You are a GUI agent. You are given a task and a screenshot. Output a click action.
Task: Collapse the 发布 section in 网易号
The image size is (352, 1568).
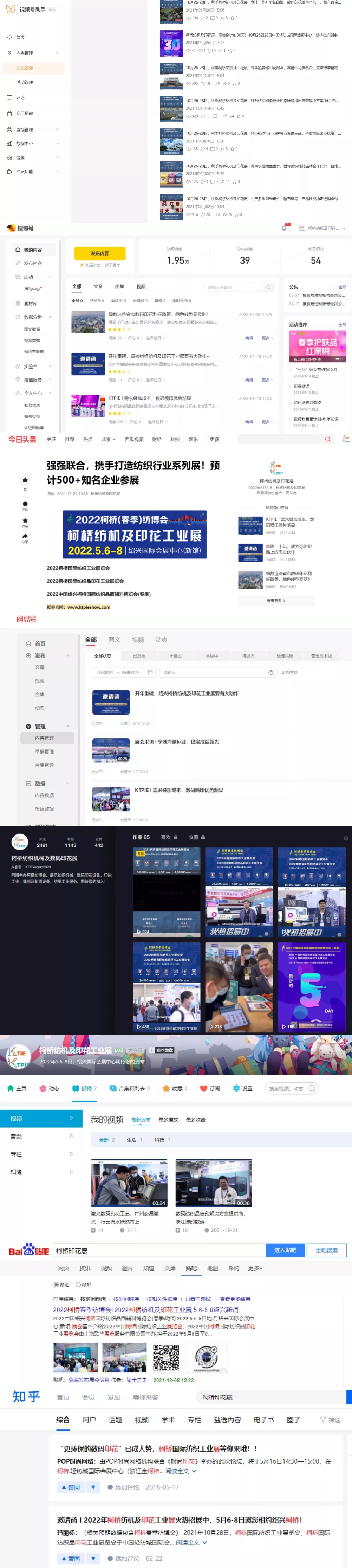click(x=67, y=655)
